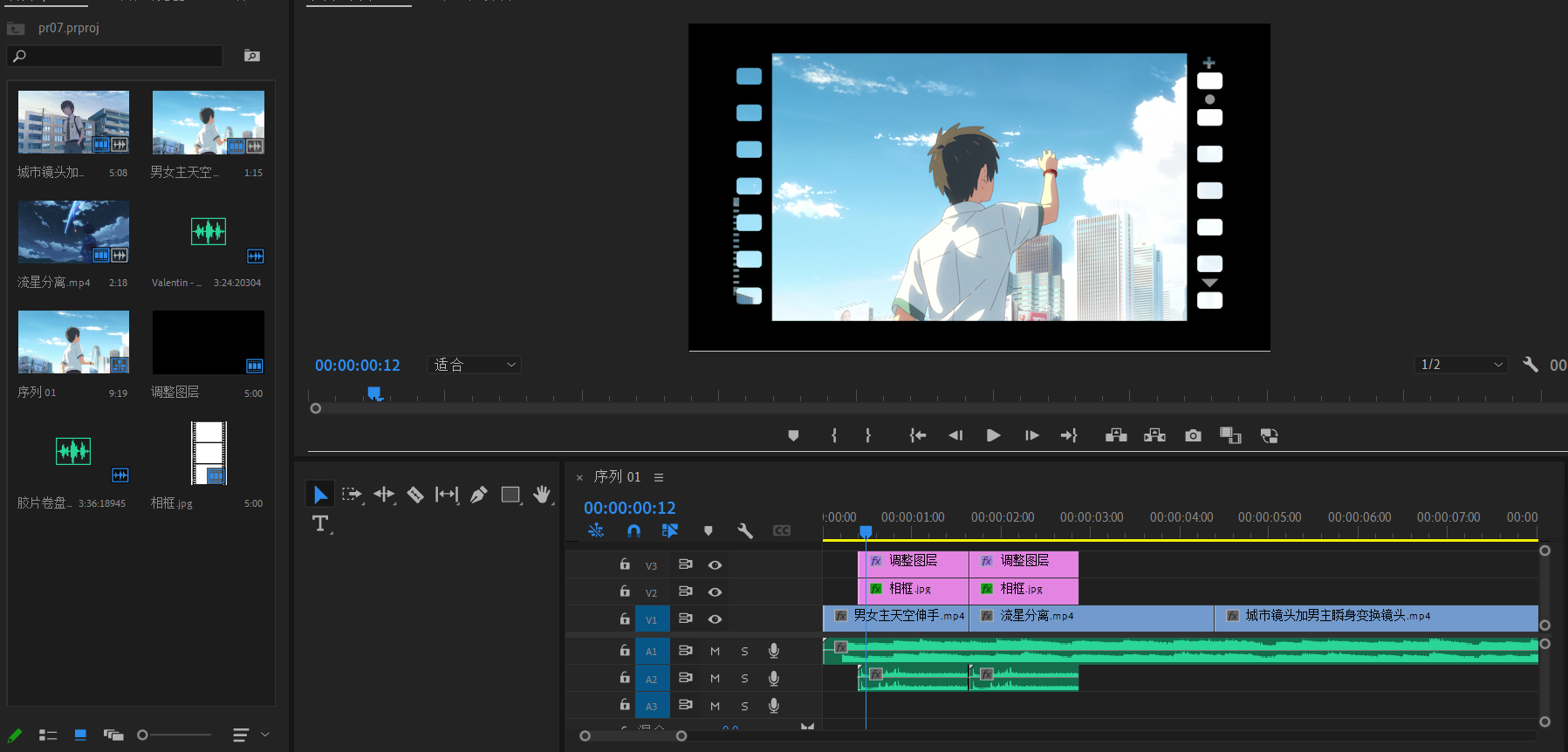Select the Hand tool
The height and width of the screenshot is (752, 1568).
click(542, 495)
